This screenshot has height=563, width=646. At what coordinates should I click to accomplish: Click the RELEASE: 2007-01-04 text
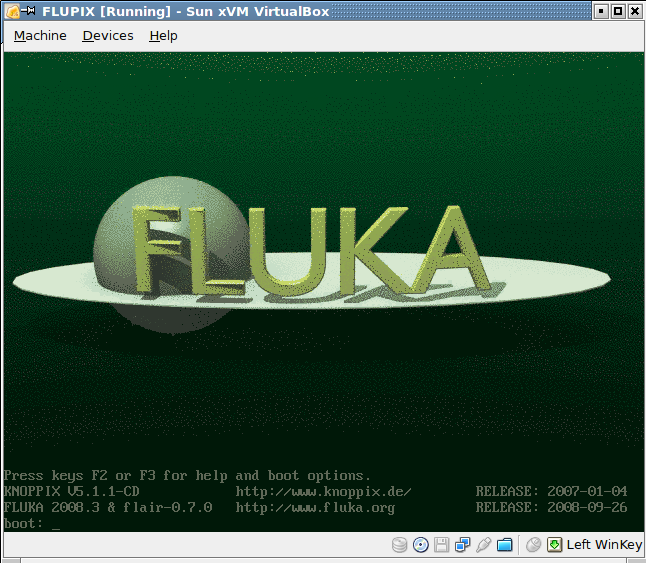[x=551, y=491]
